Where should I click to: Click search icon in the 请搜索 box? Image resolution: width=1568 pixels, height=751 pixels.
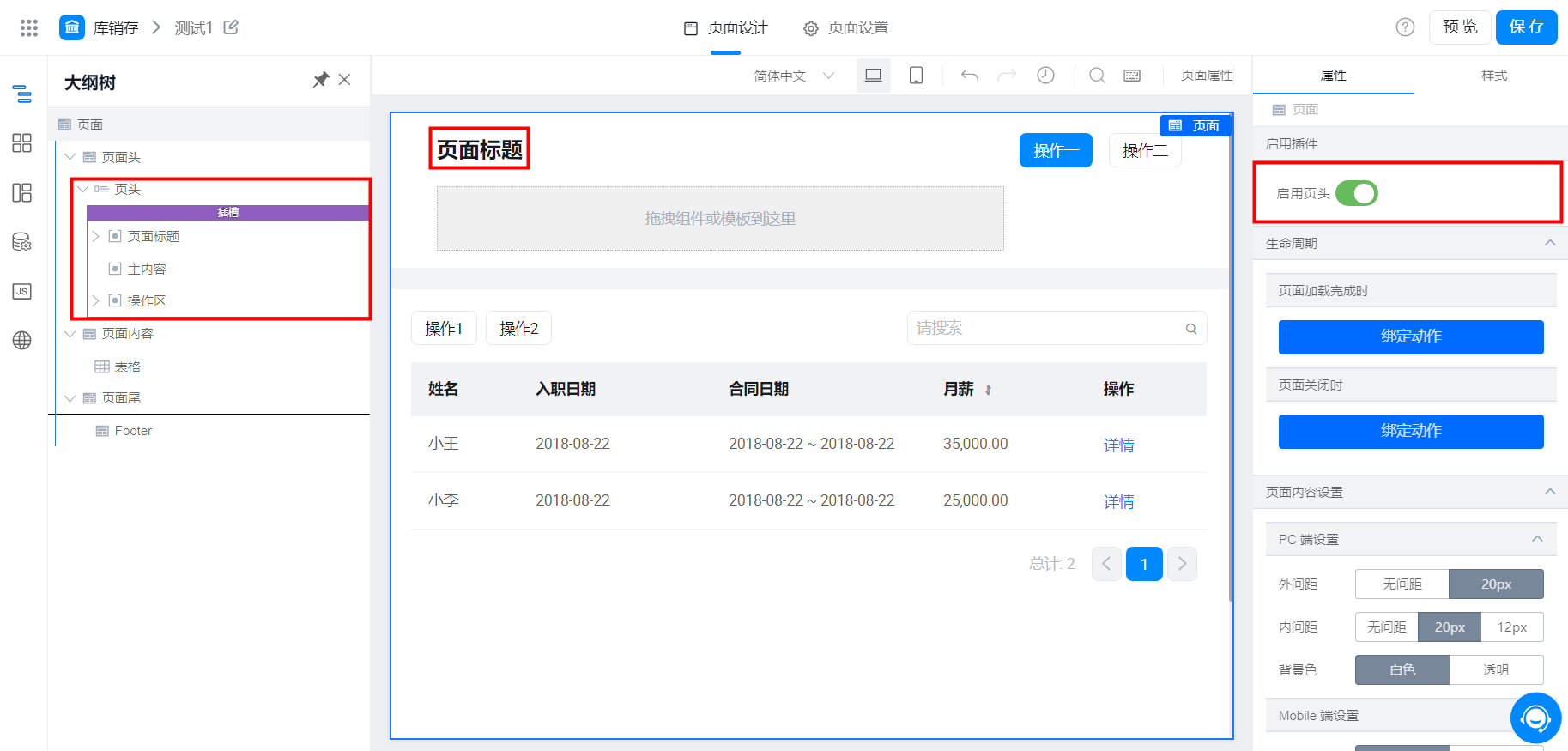[1191, 329]
